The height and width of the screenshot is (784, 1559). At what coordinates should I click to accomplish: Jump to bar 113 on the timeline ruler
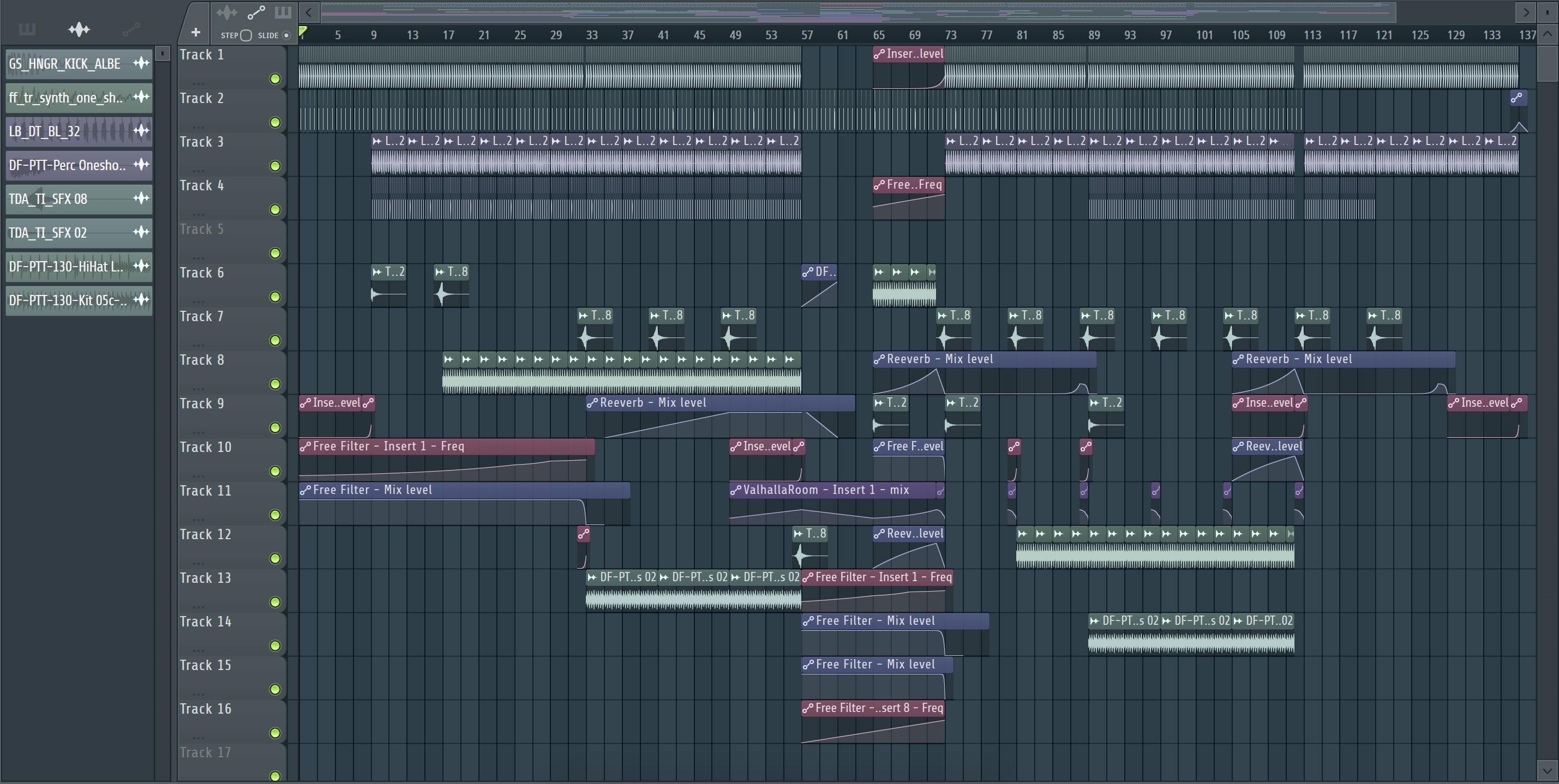(x=1312, y=35)
